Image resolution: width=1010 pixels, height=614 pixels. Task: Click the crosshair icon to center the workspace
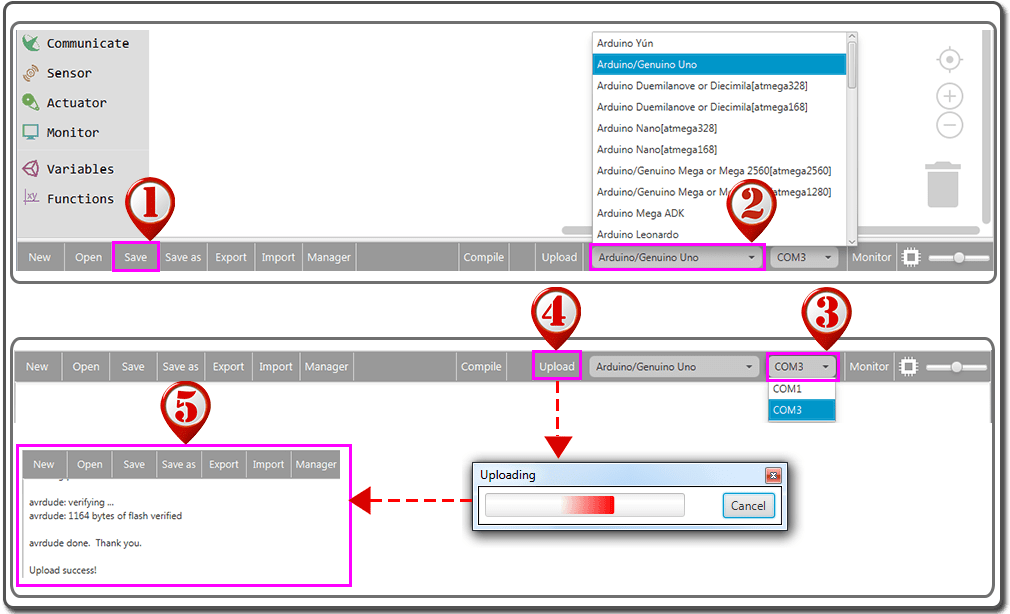pos(949,60)
